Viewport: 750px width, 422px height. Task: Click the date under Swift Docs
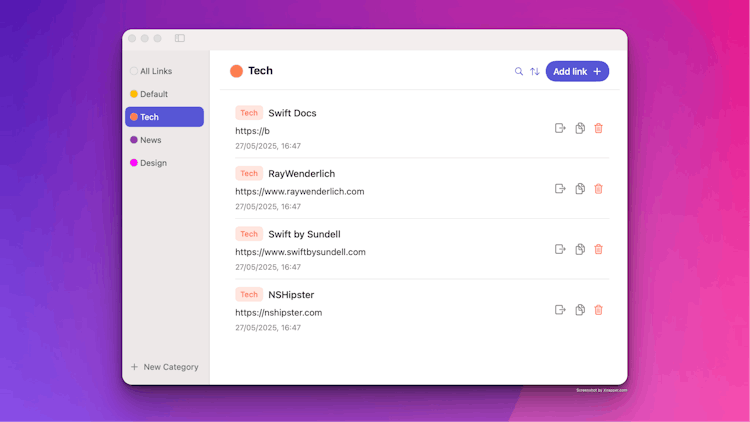pyautogui.click(x=268, y=146)
